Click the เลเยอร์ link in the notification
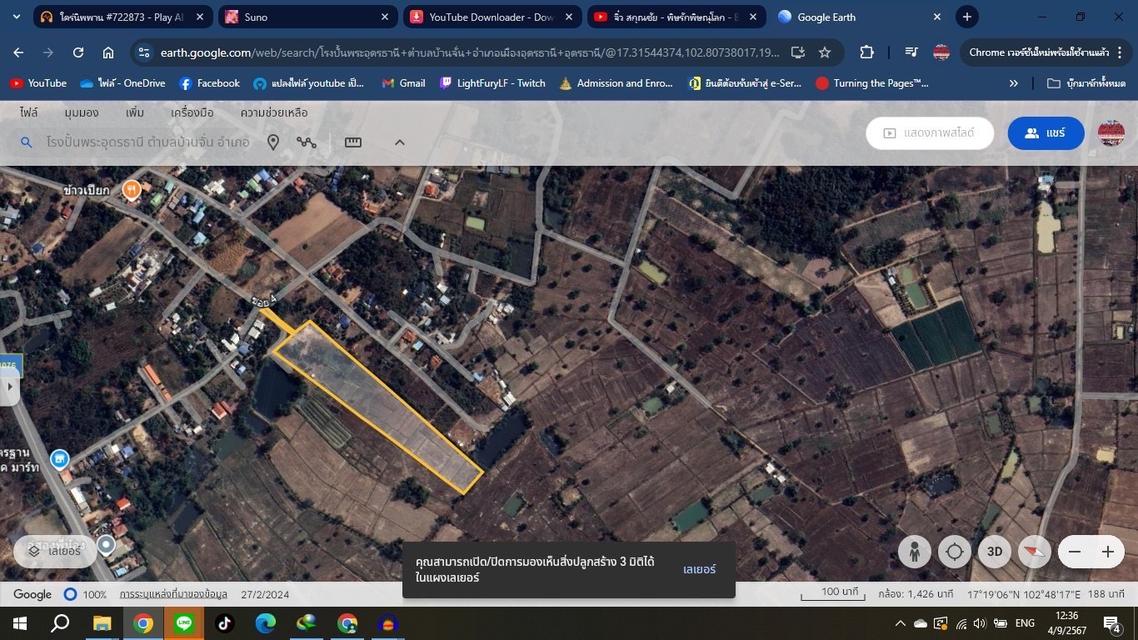 tap(699, 569)
